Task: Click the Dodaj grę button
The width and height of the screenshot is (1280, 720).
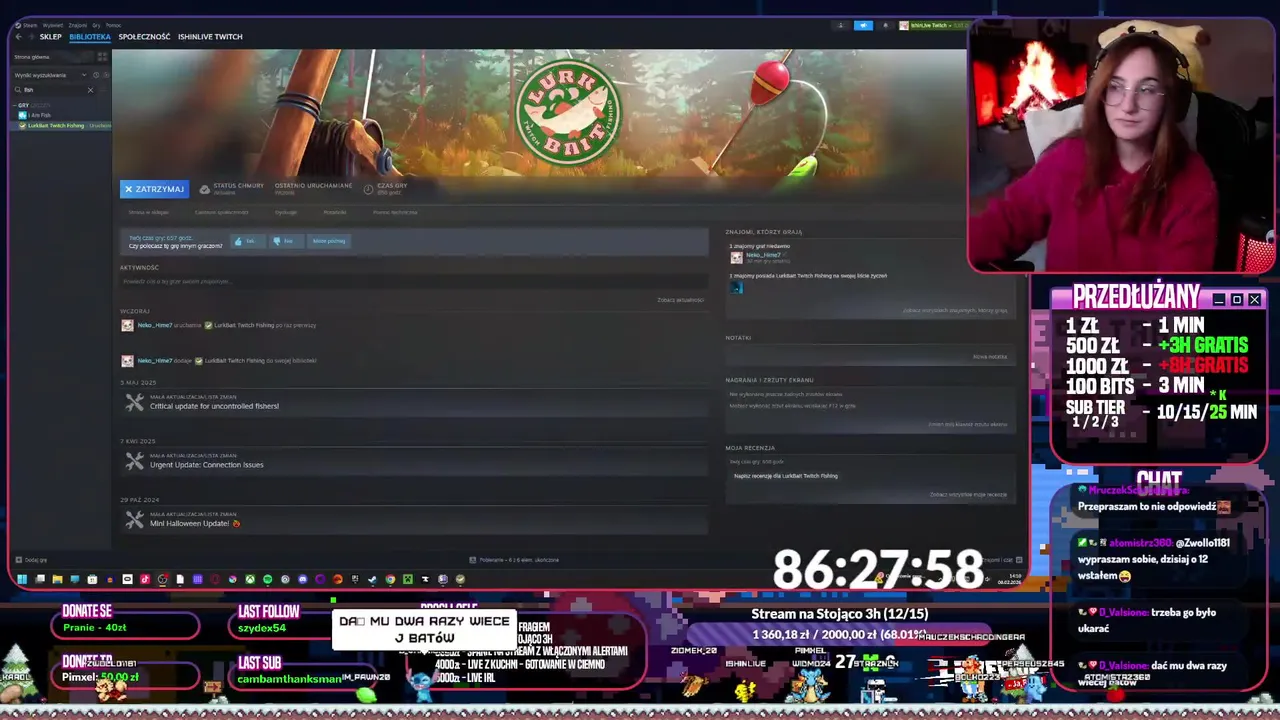Action: [x=30, y=560]
